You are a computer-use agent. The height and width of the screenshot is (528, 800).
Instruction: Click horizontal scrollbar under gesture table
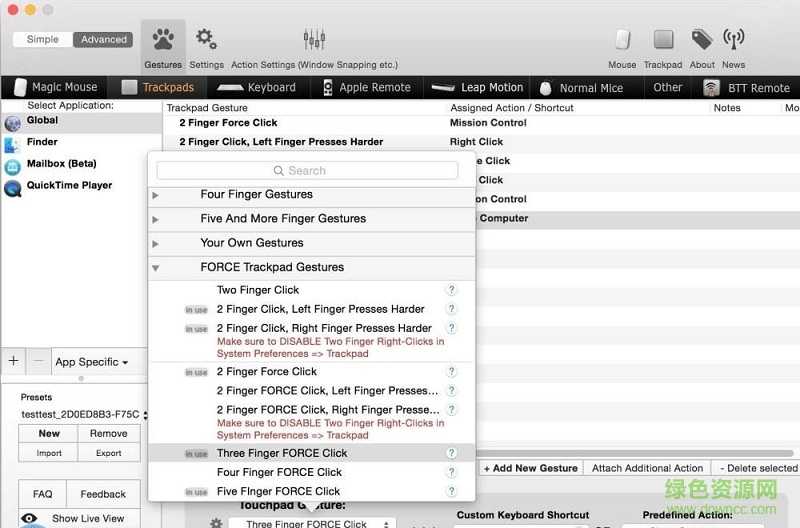click(x=634, y=453)
